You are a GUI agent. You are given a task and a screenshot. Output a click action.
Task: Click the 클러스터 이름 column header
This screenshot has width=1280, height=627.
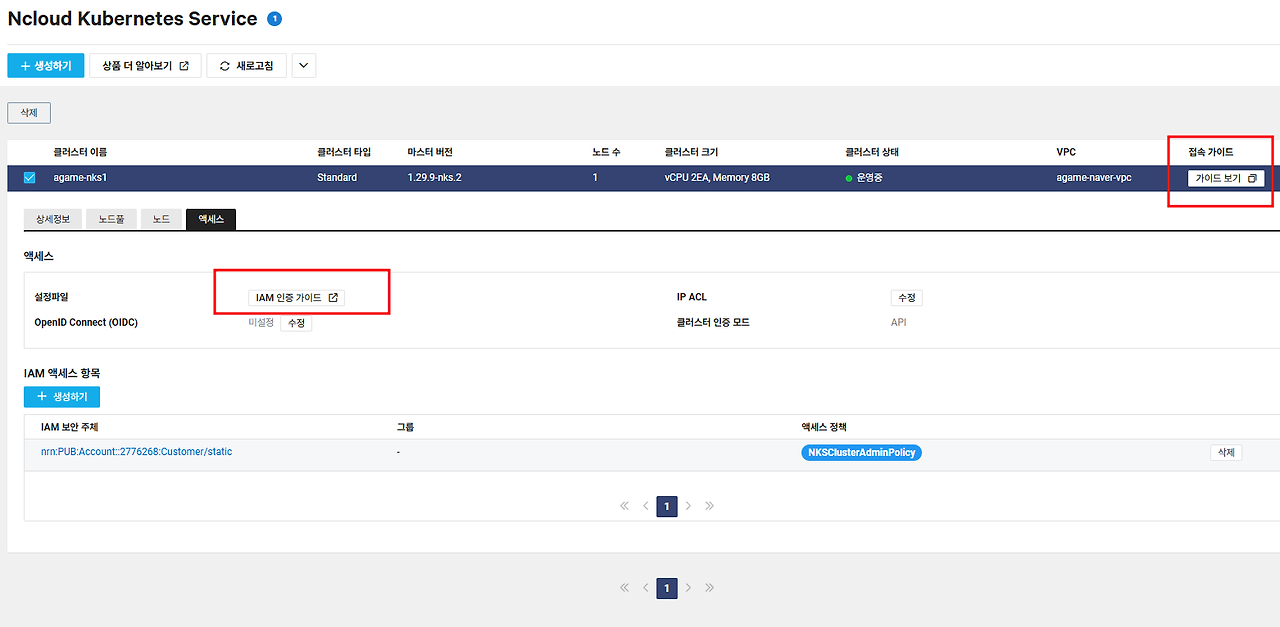80,152
